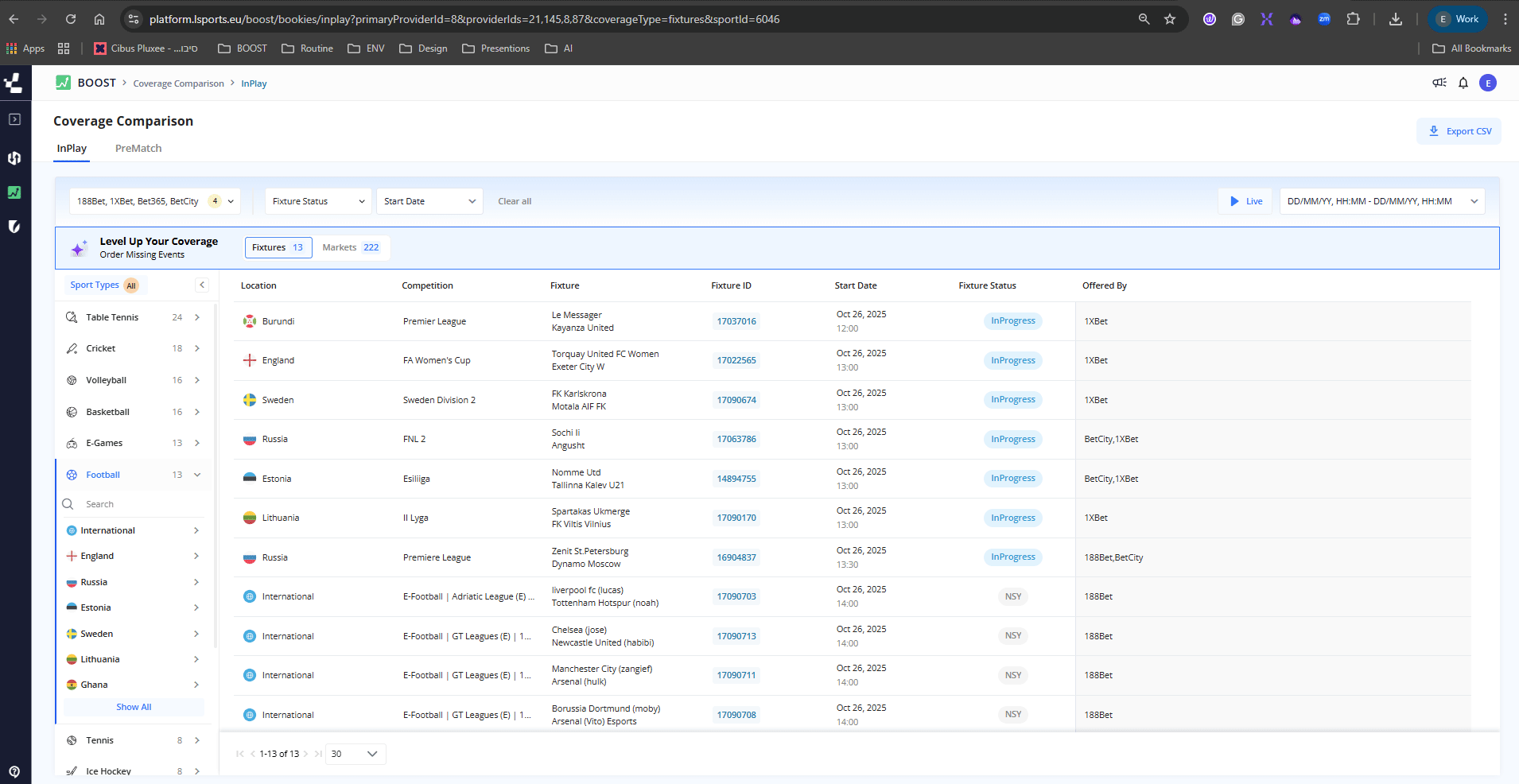Expand the left sidebar navigation panel

click(14, 119)
